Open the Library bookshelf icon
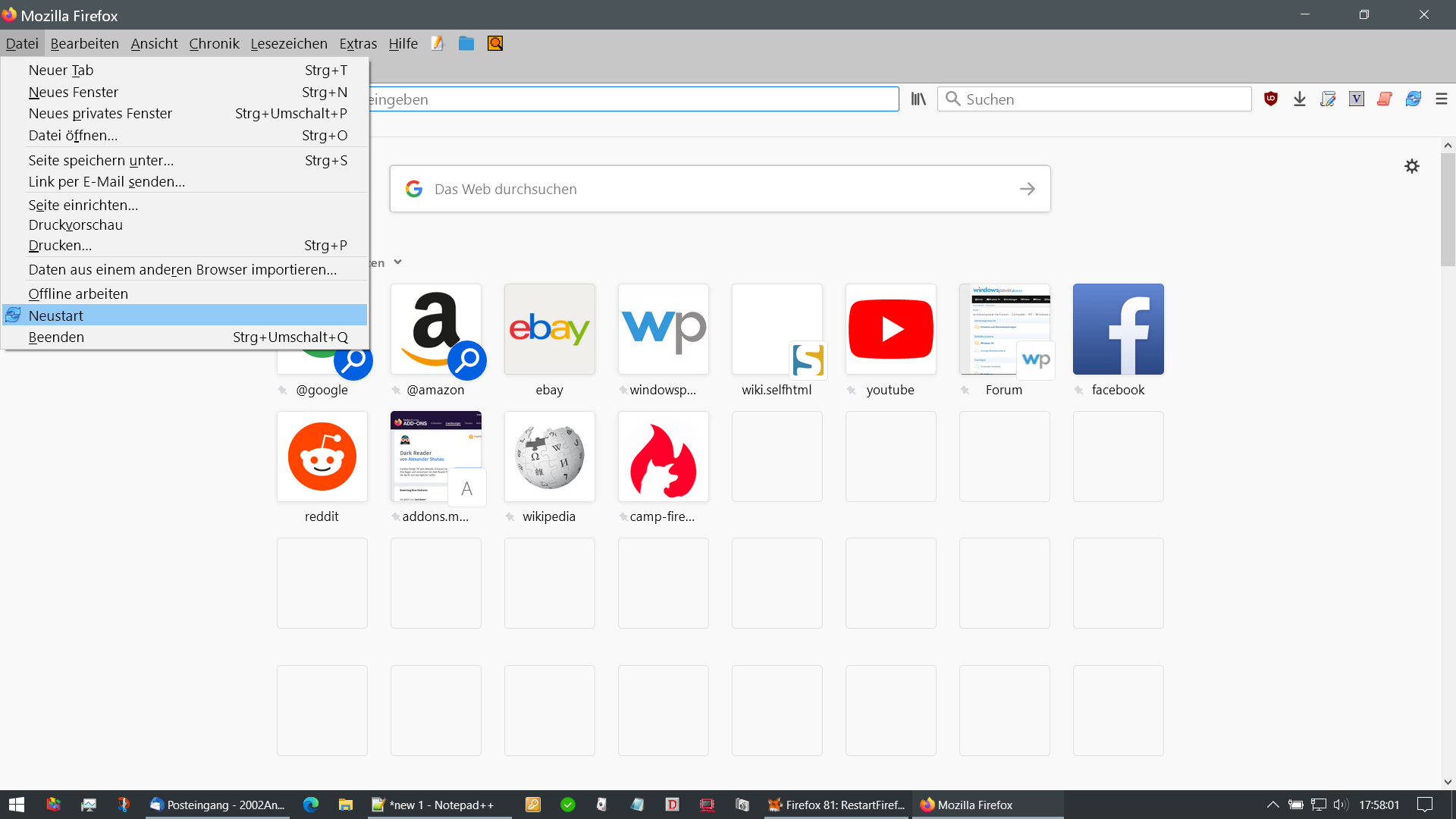Viewport: 1456px width, 819px height. coord(918,99)
